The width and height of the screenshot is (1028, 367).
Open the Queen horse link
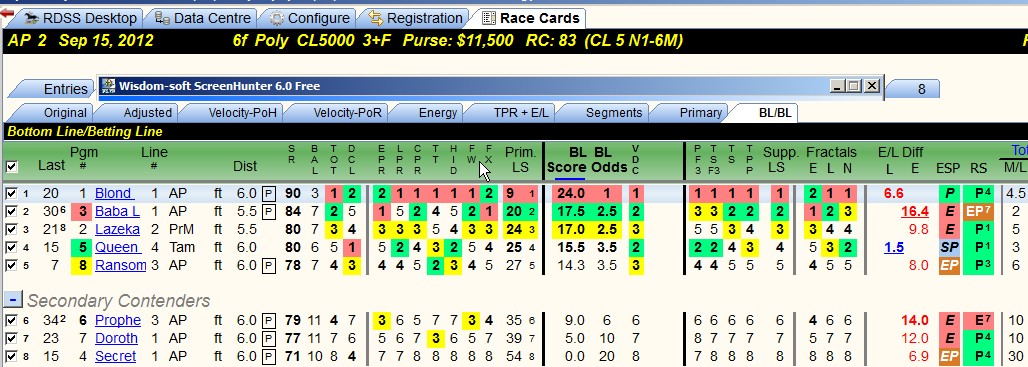coord(116,247)
